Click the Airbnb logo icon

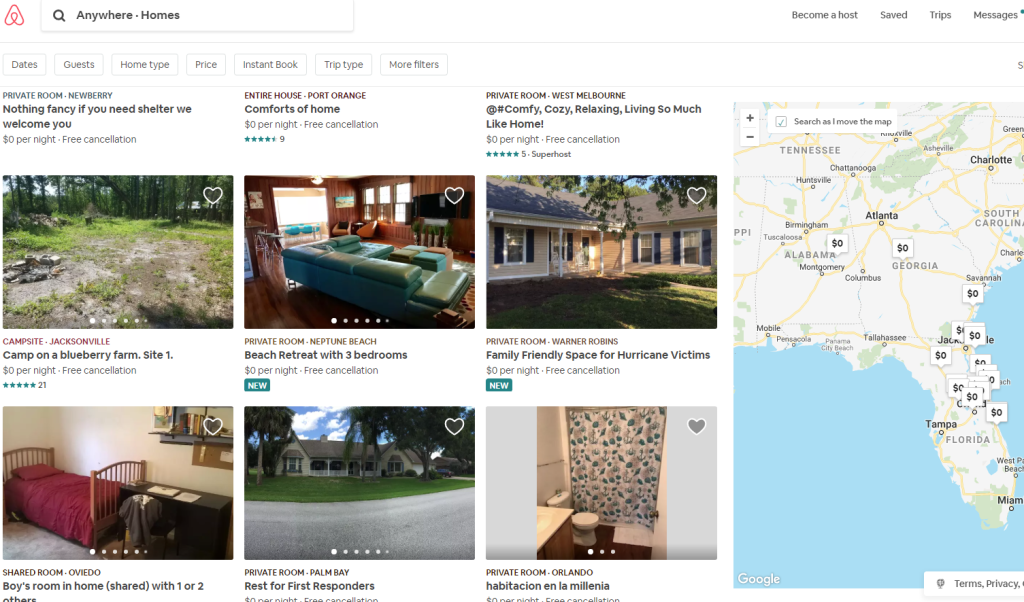click(14, 15)
